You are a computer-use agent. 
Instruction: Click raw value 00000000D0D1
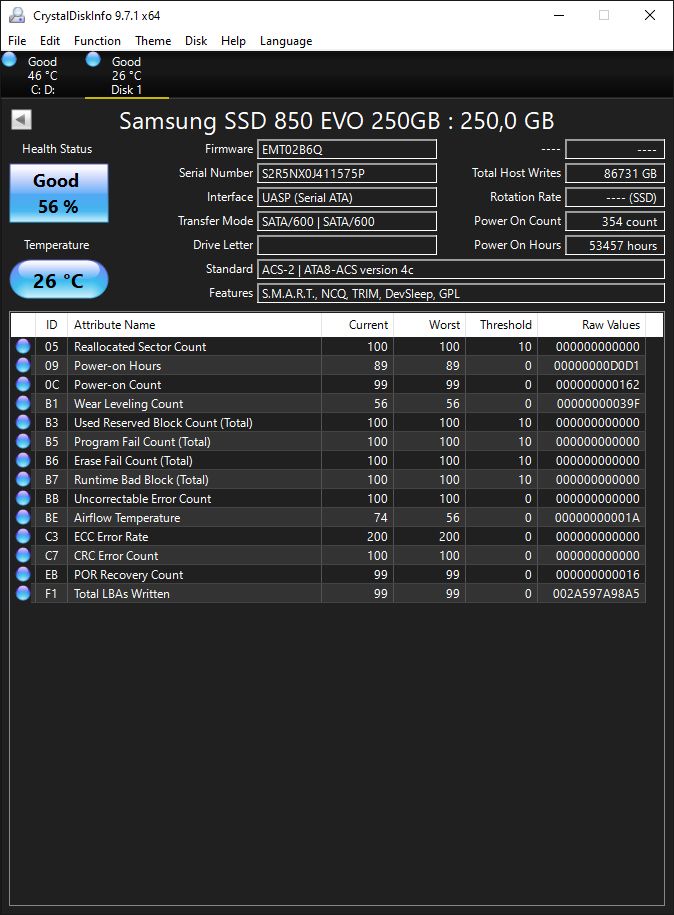(596, 366)
